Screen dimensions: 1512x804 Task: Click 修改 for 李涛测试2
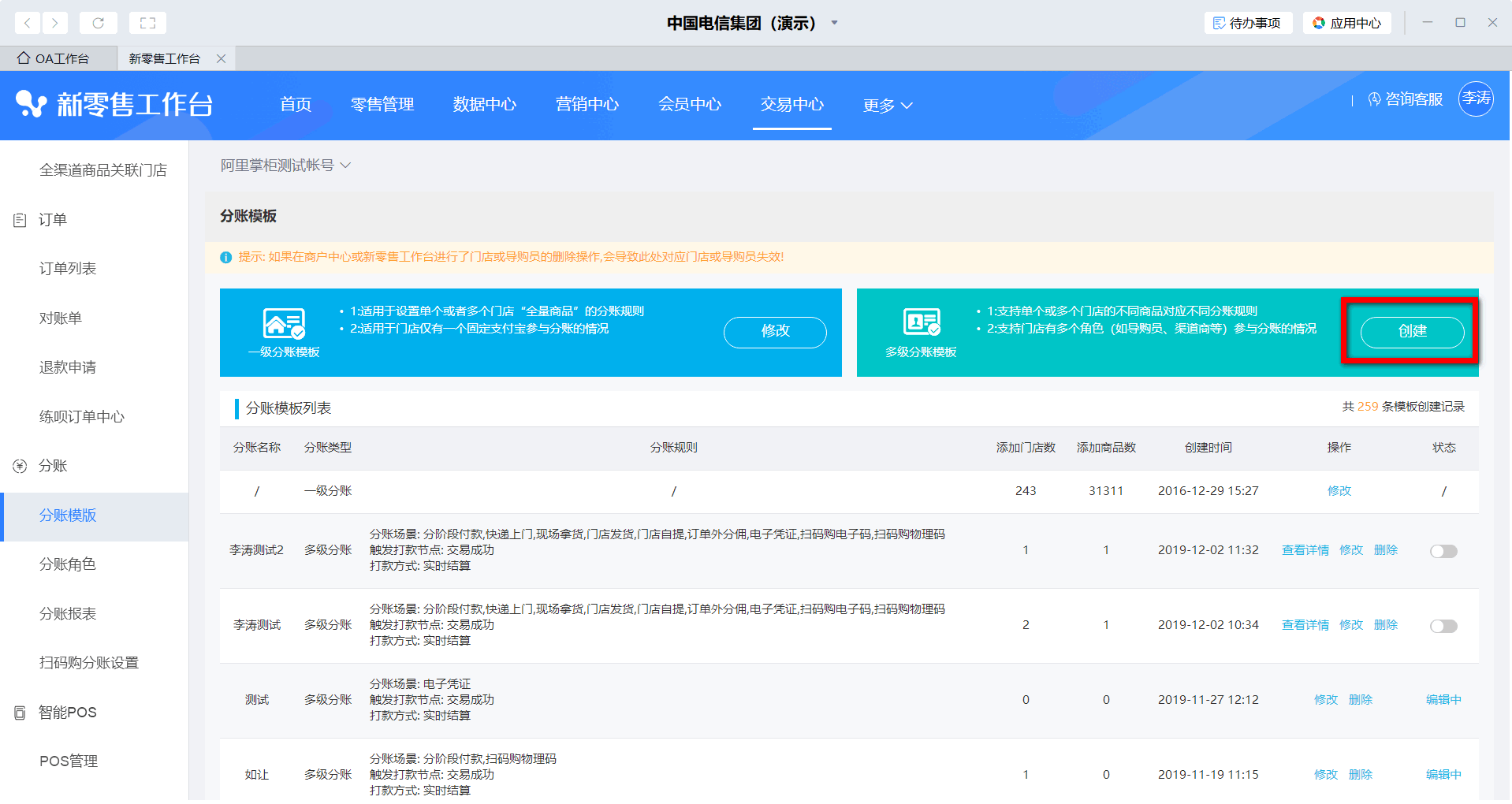click(1351, 550)
